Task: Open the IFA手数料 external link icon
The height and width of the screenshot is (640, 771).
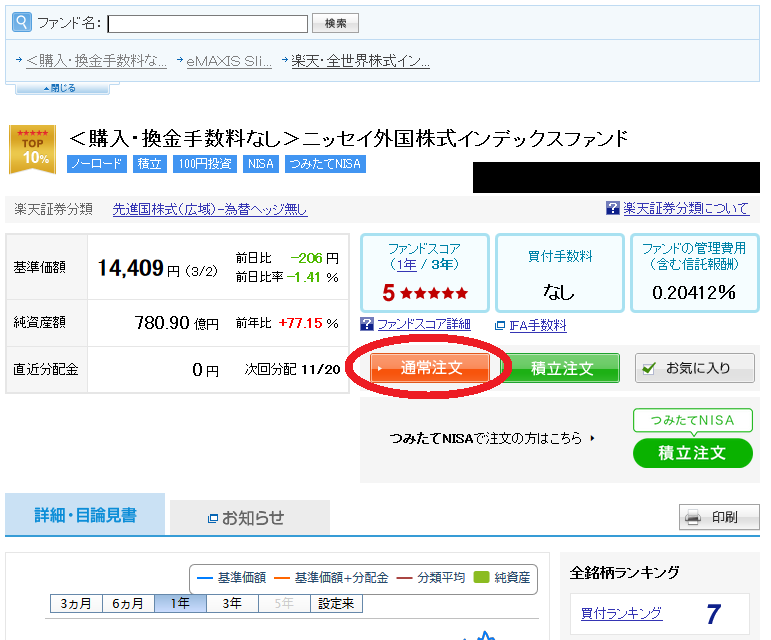Action: tap(500, 326)
